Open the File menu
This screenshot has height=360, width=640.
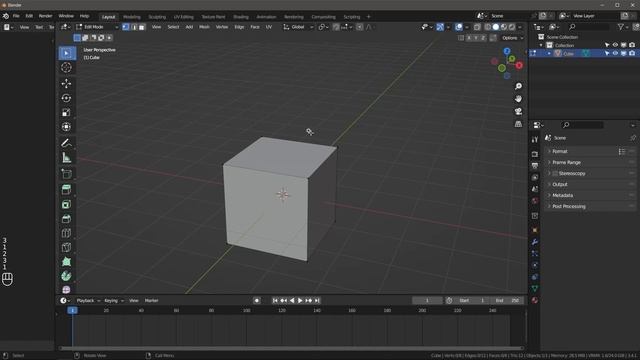click(16, 16)
